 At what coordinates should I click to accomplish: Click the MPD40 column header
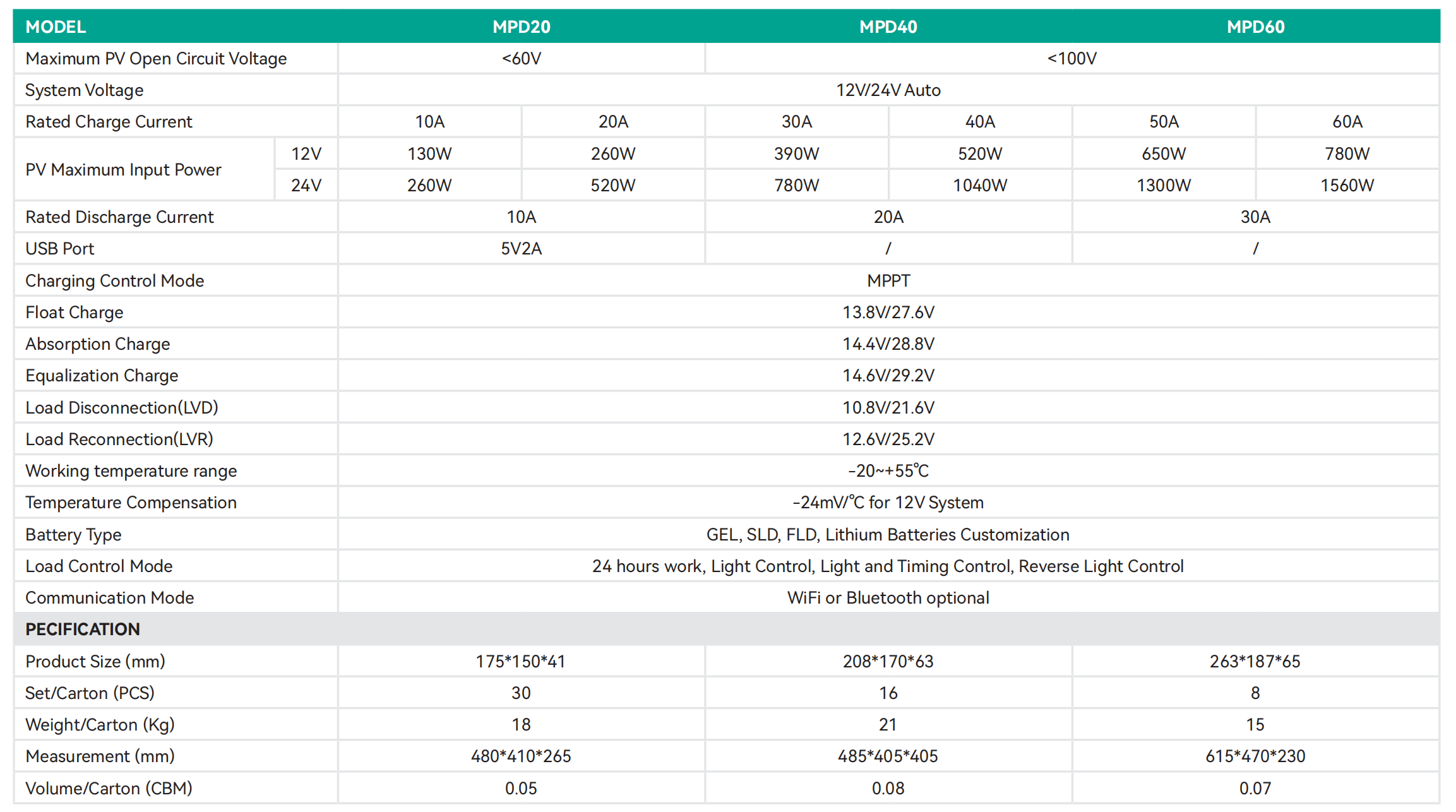pos(888,27)
